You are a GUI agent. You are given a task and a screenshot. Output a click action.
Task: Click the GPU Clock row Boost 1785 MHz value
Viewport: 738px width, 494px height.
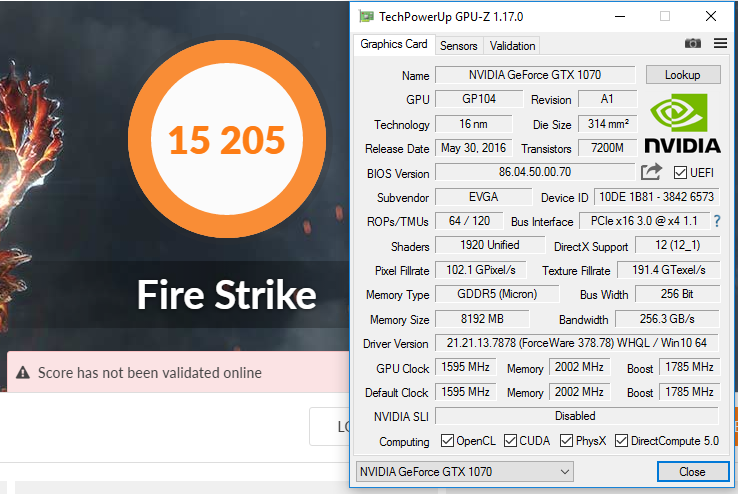click(x=689, y=367)
